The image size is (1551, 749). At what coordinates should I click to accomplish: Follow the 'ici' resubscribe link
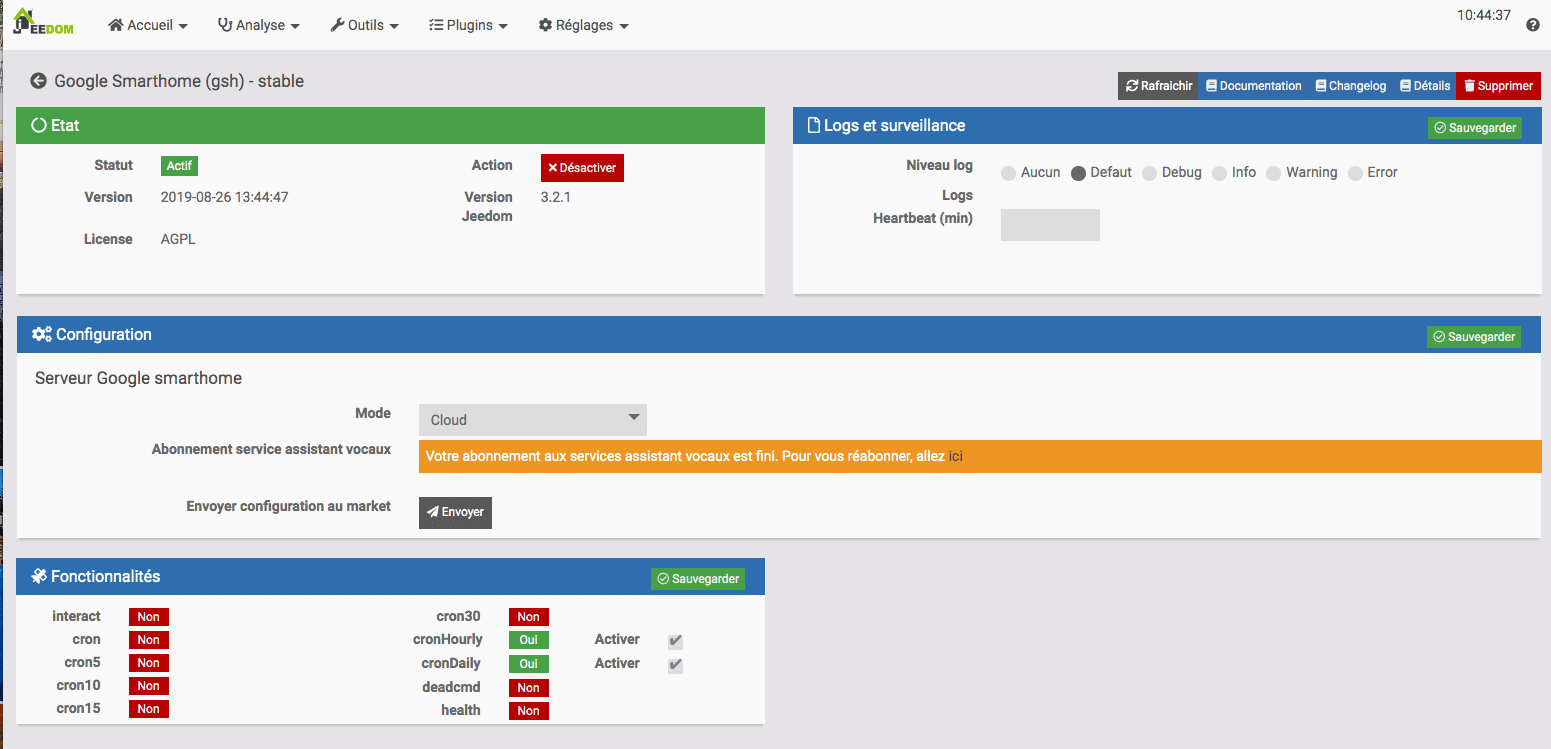(x=956, y=456)
